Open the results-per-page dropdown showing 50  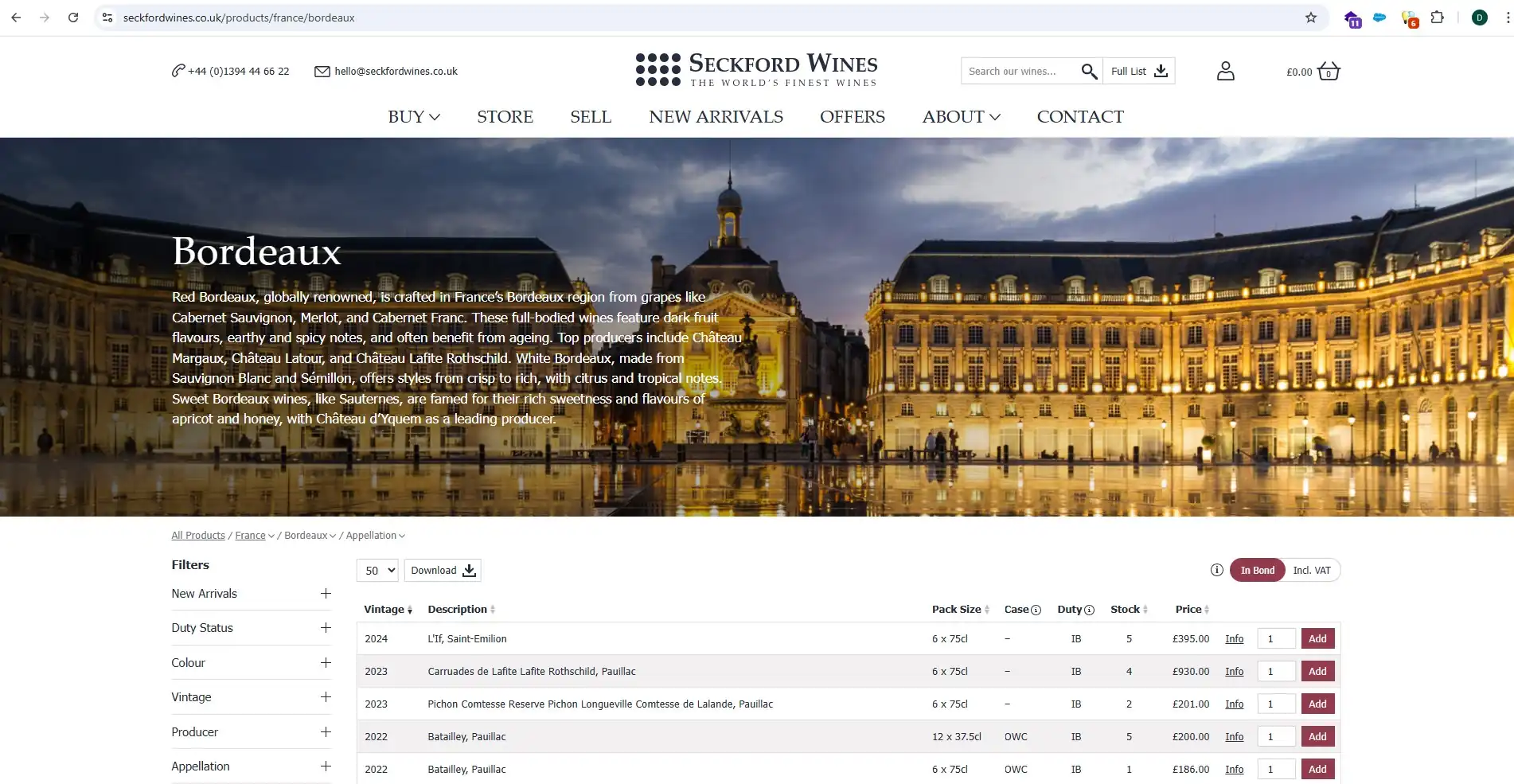point(377,570)
